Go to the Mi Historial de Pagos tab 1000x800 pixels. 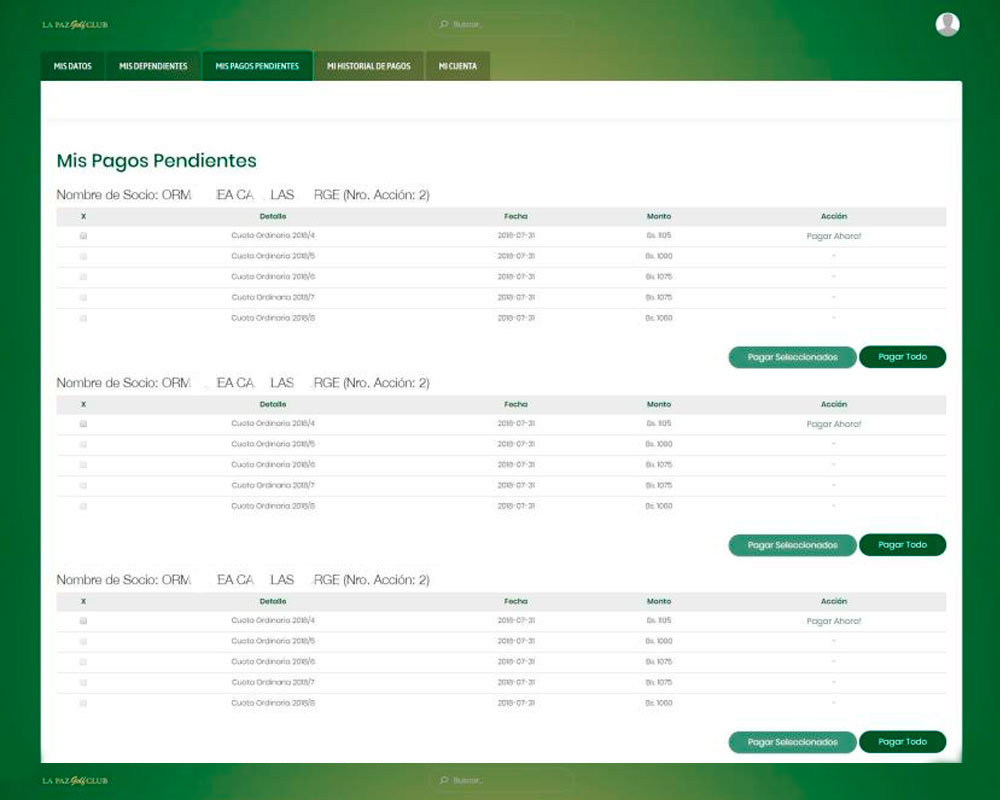pyautogui.click(x=368, y=66)
